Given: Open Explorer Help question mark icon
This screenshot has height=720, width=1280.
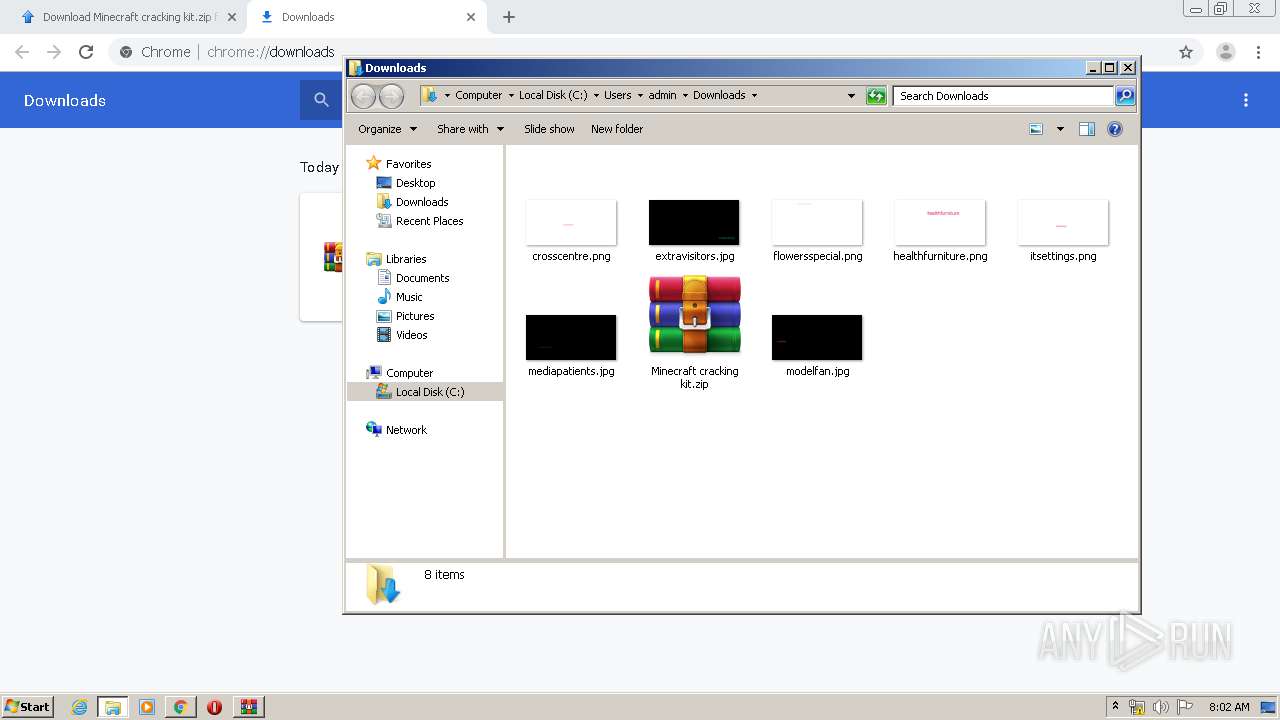Looking at the screenshot, I should (1115, 129).
